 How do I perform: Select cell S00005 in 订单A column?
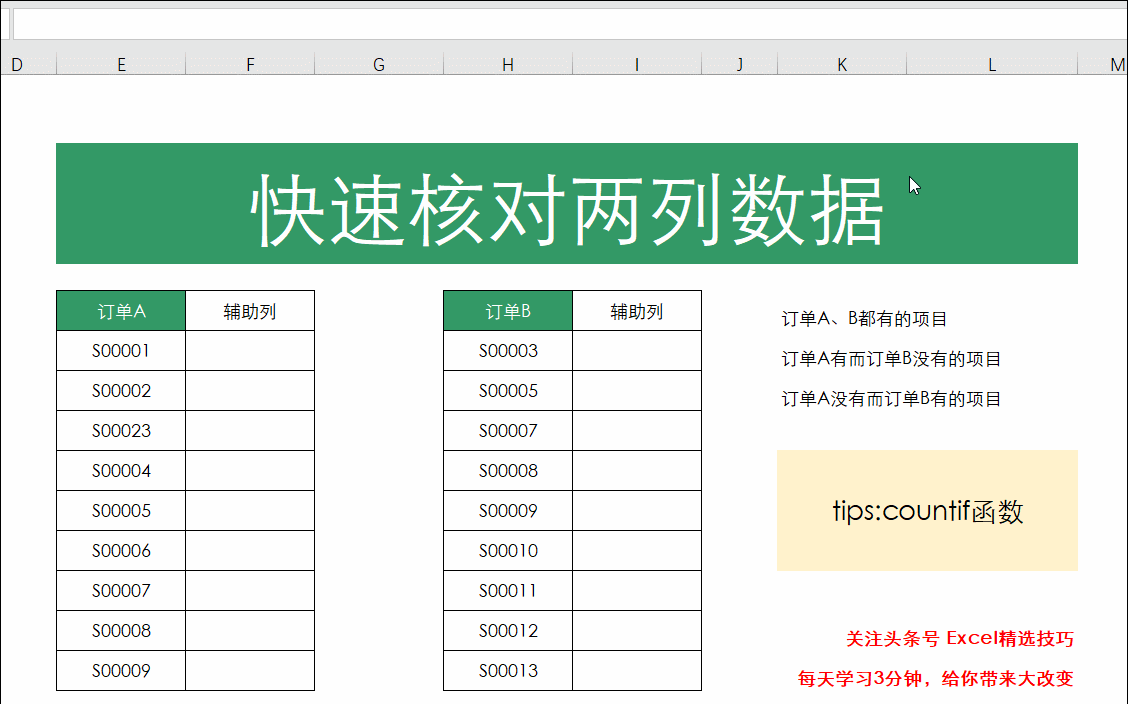click(x=121, y=511)
